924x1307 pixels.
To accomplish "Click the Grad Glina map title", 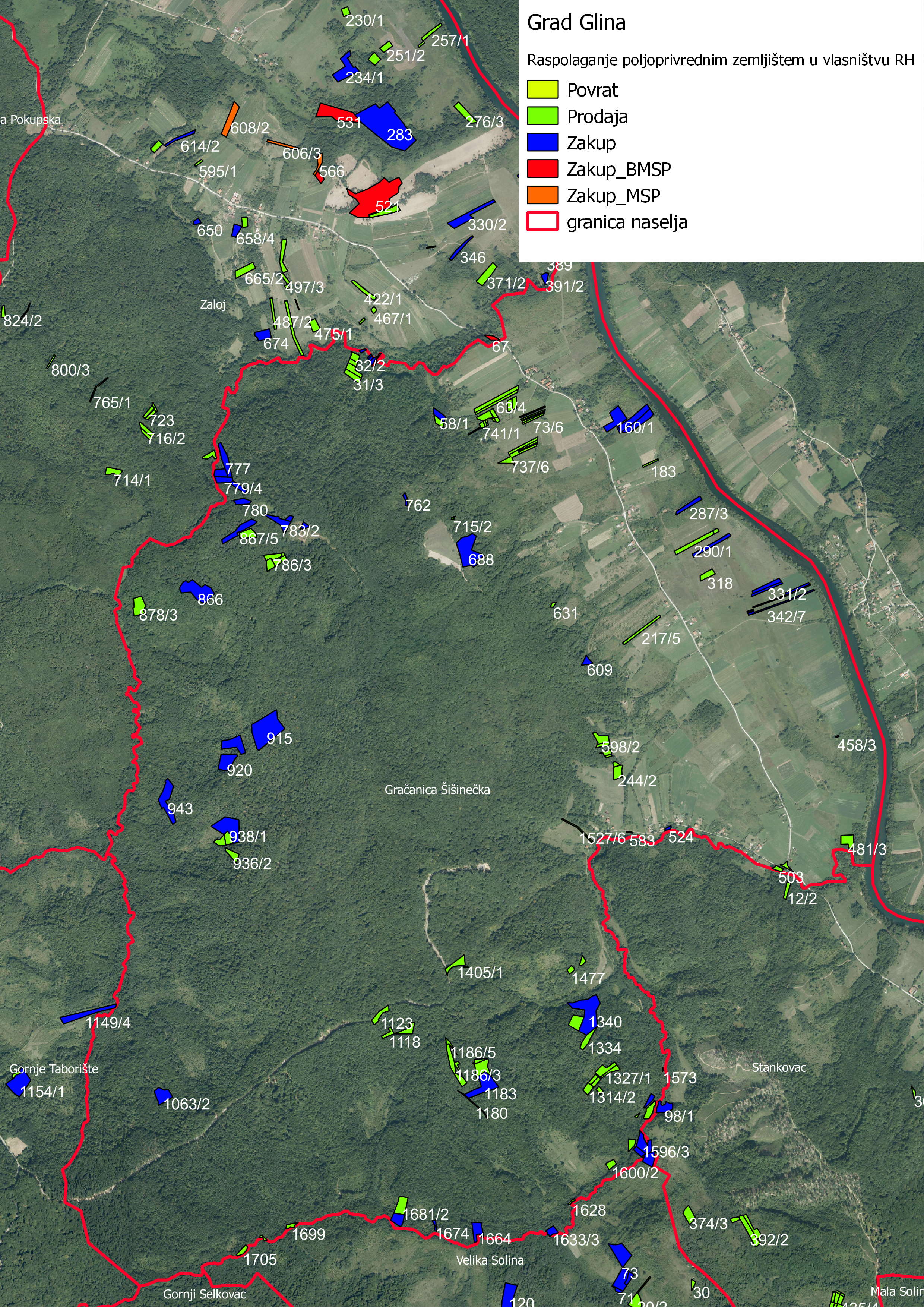I will (x=576, y=23).
